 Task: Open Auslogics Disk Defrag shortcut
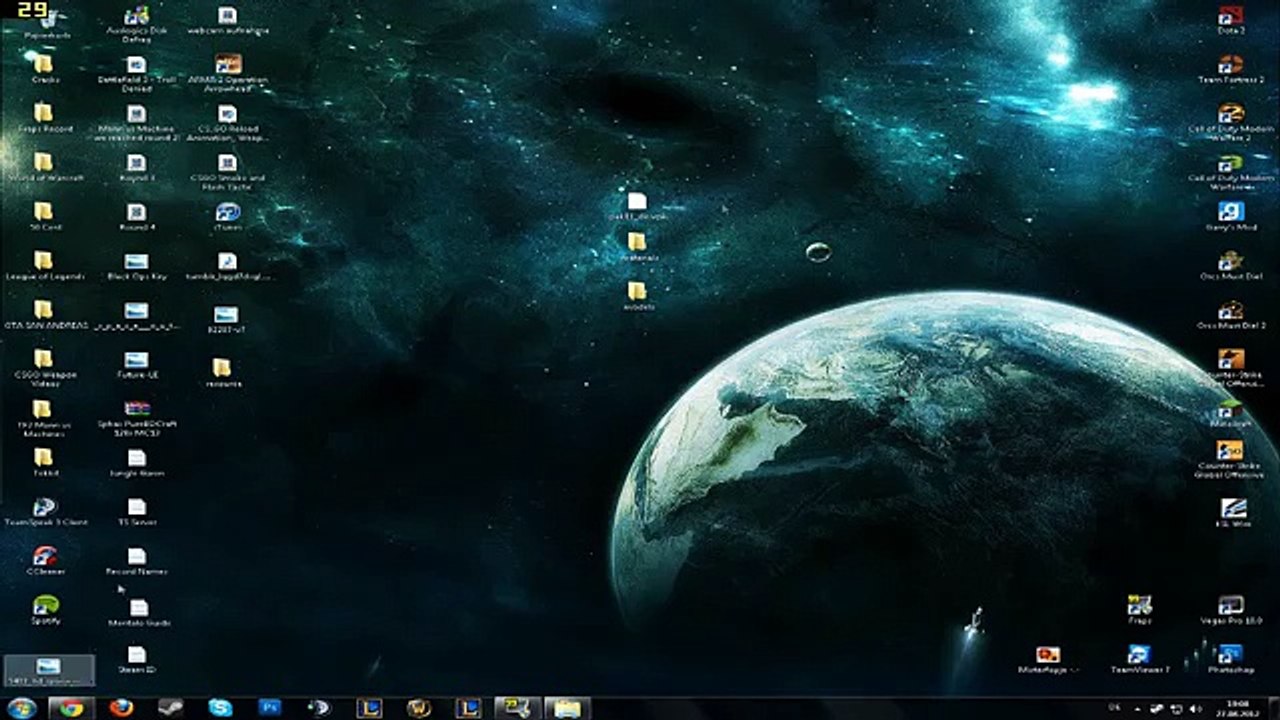click(136, 24)
